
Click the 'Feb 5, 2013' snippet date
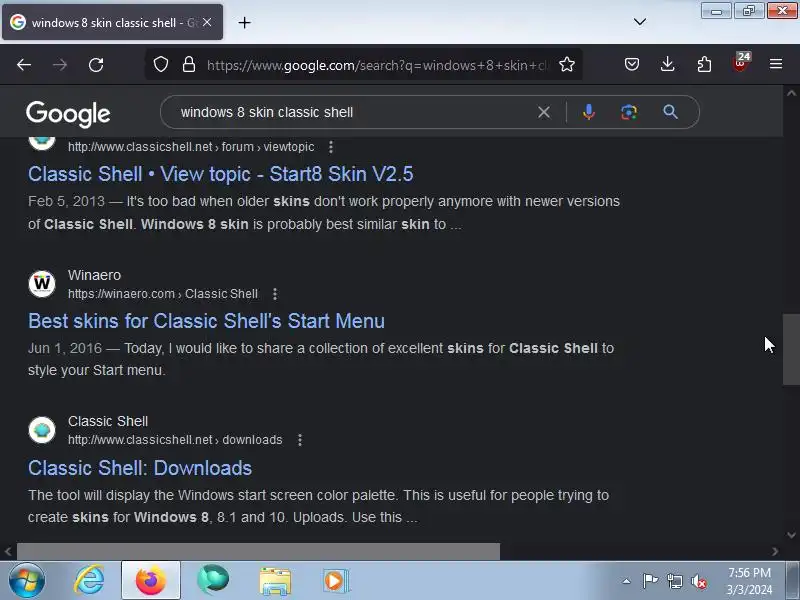(66, 202)
